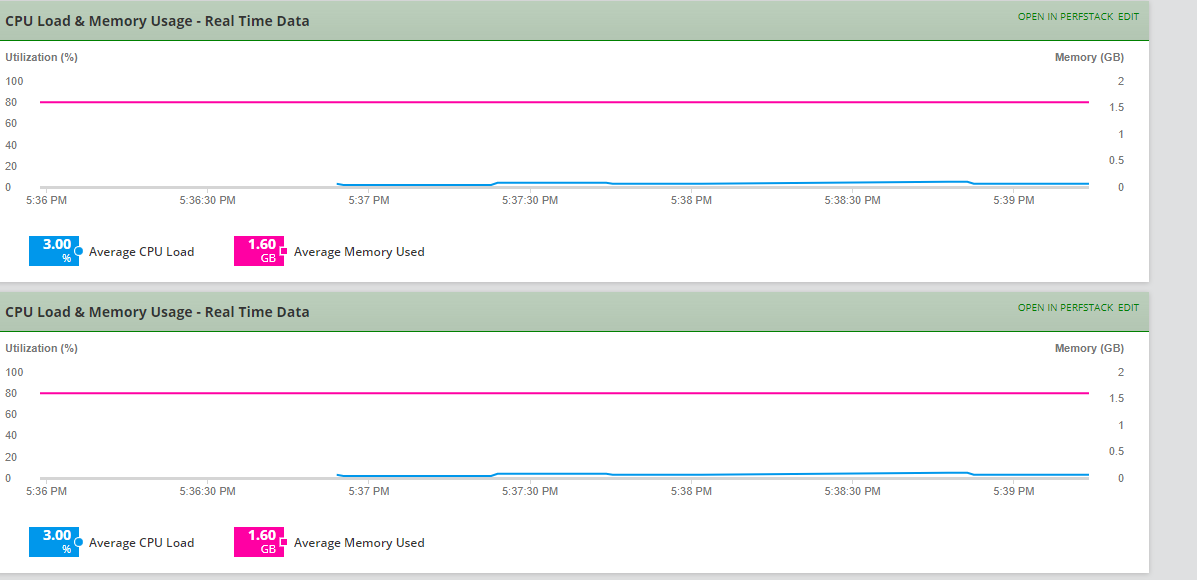Click 5:36:30 PM axis label in bottom chart
This screenshot has height=580, width=1197.
coord(208,491)
